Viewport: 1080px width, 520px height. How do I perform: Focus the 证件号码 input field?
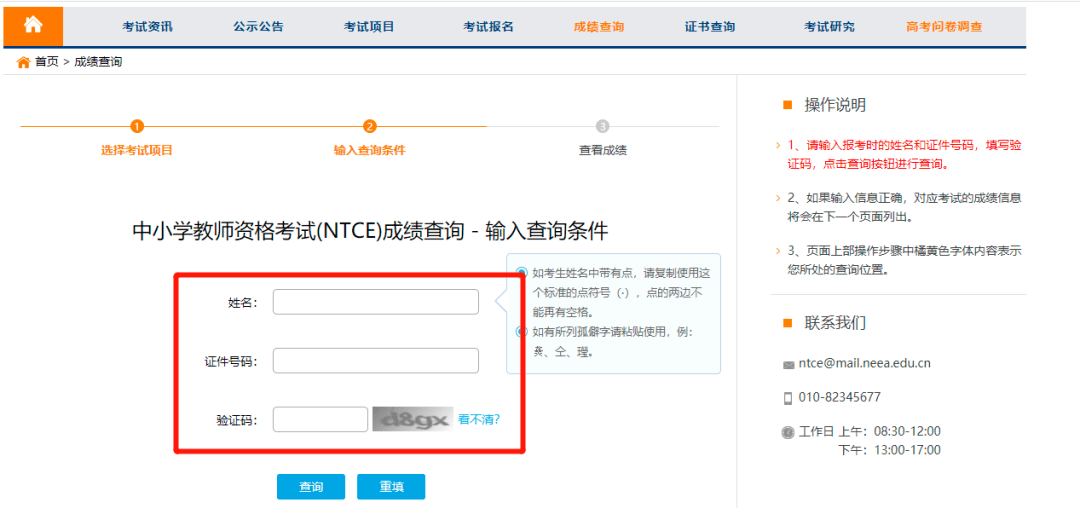(x=375, y=361)
